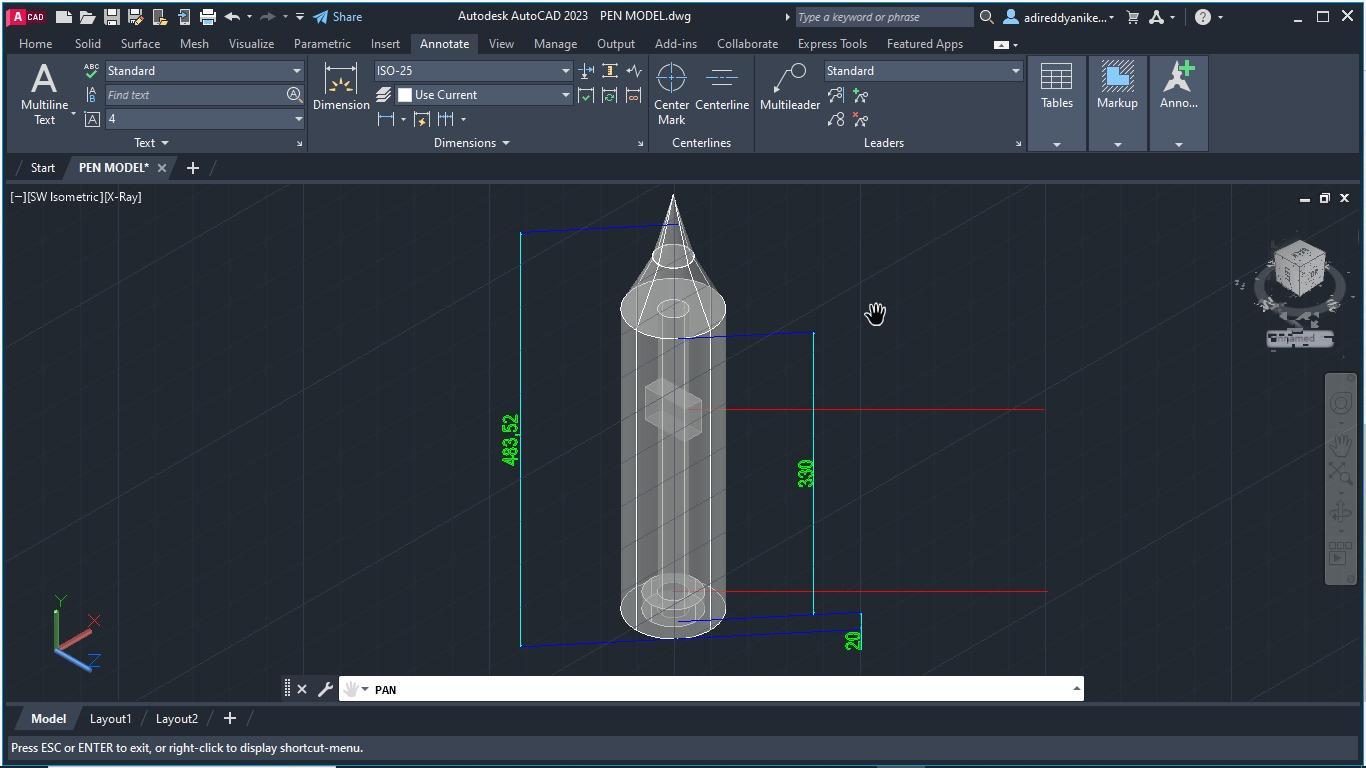Open the command line customize wrench

coord(325,689)
